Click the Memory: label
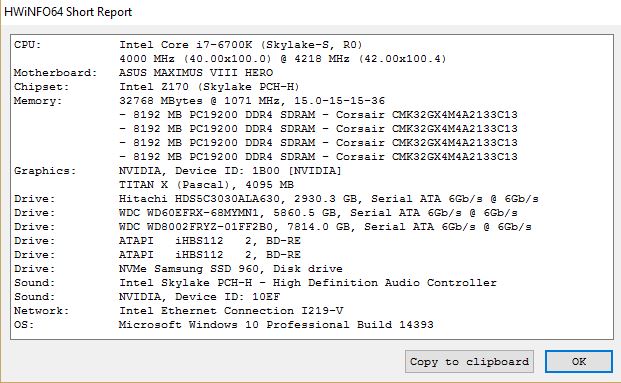The width and height of the screenshot is (621, 383). (x=38, y=101)
